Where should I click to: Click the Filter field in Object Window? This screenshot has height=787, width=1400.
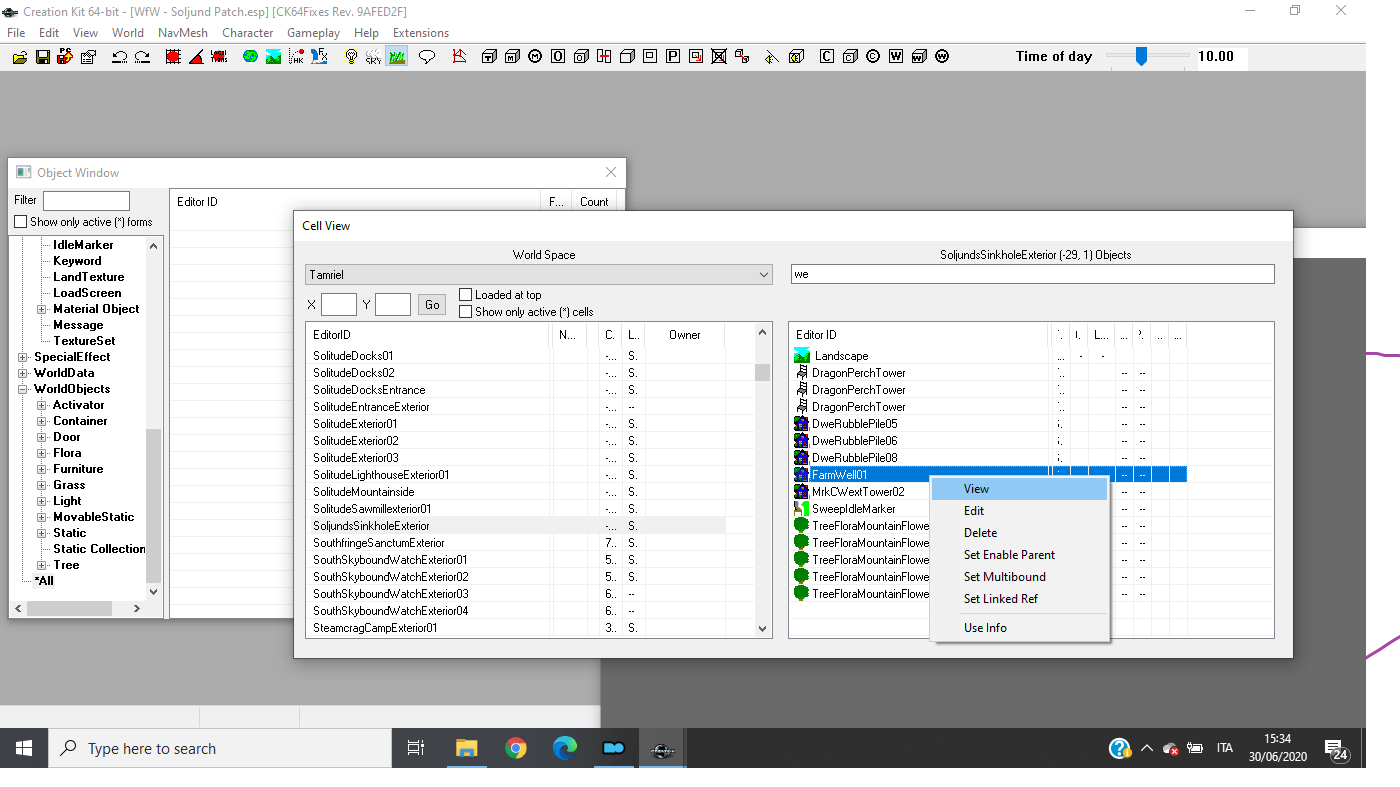86,201
